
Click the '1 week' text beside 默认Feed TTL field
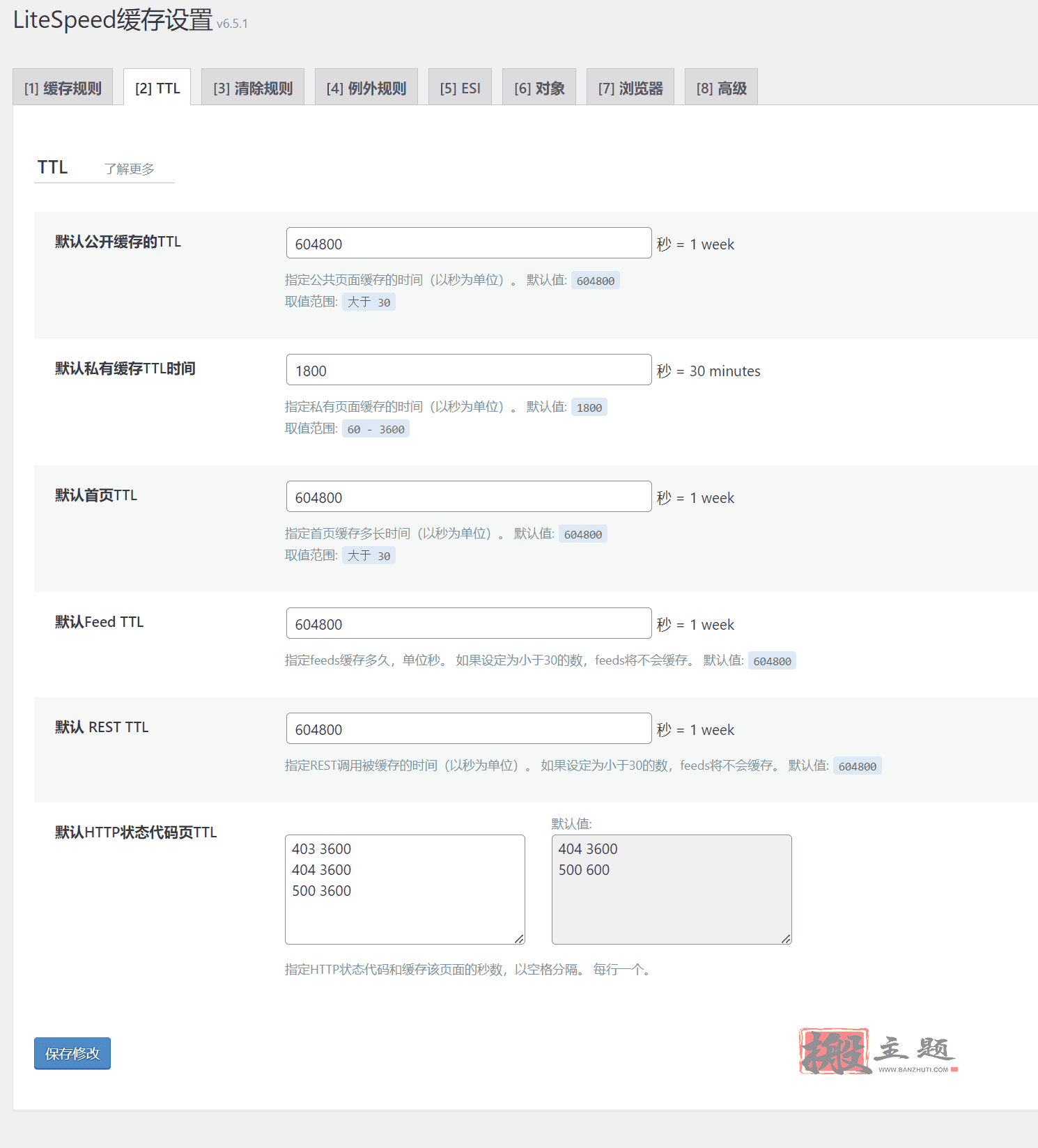pyautogui.click(x=712, y=625)
